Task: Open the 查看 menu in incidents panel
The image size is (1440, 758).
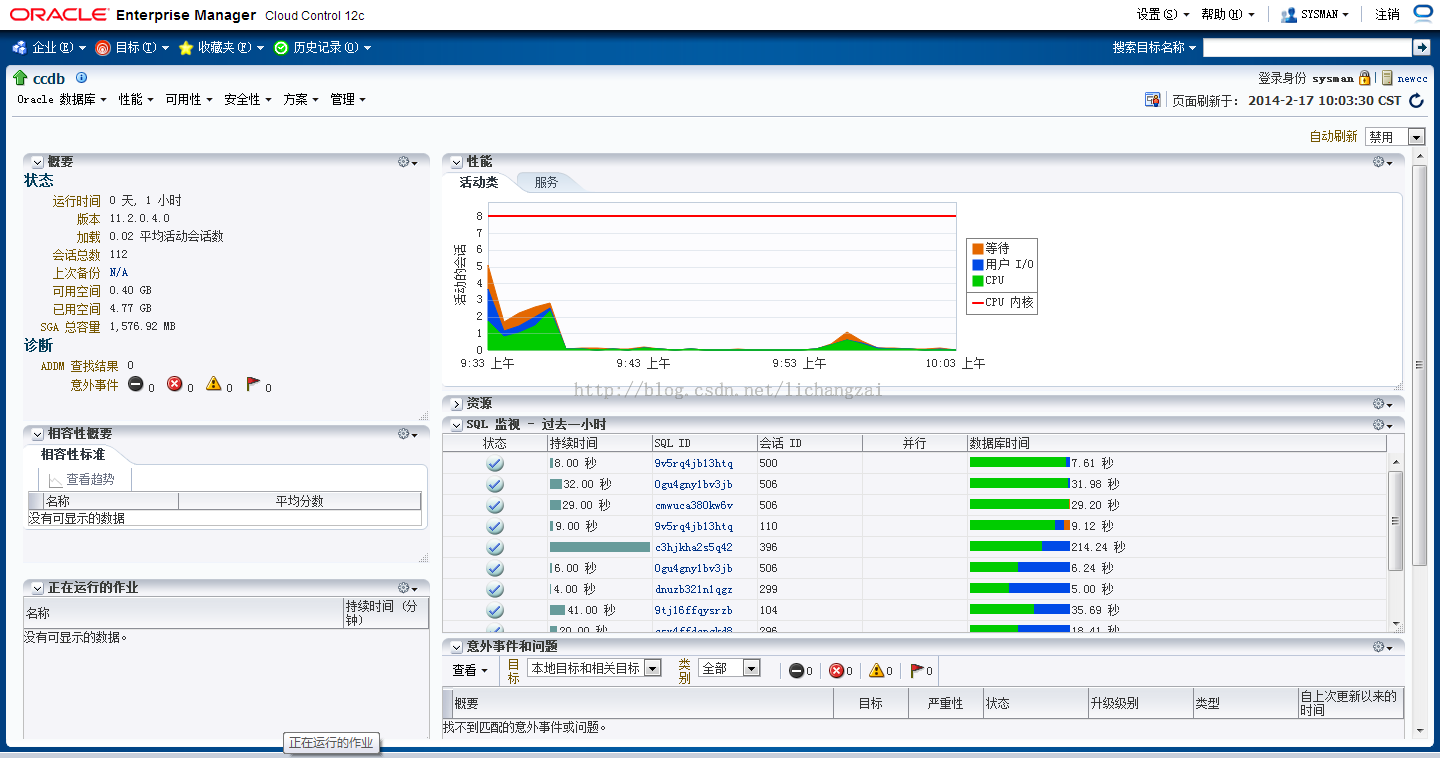Action: pos(470,670)
